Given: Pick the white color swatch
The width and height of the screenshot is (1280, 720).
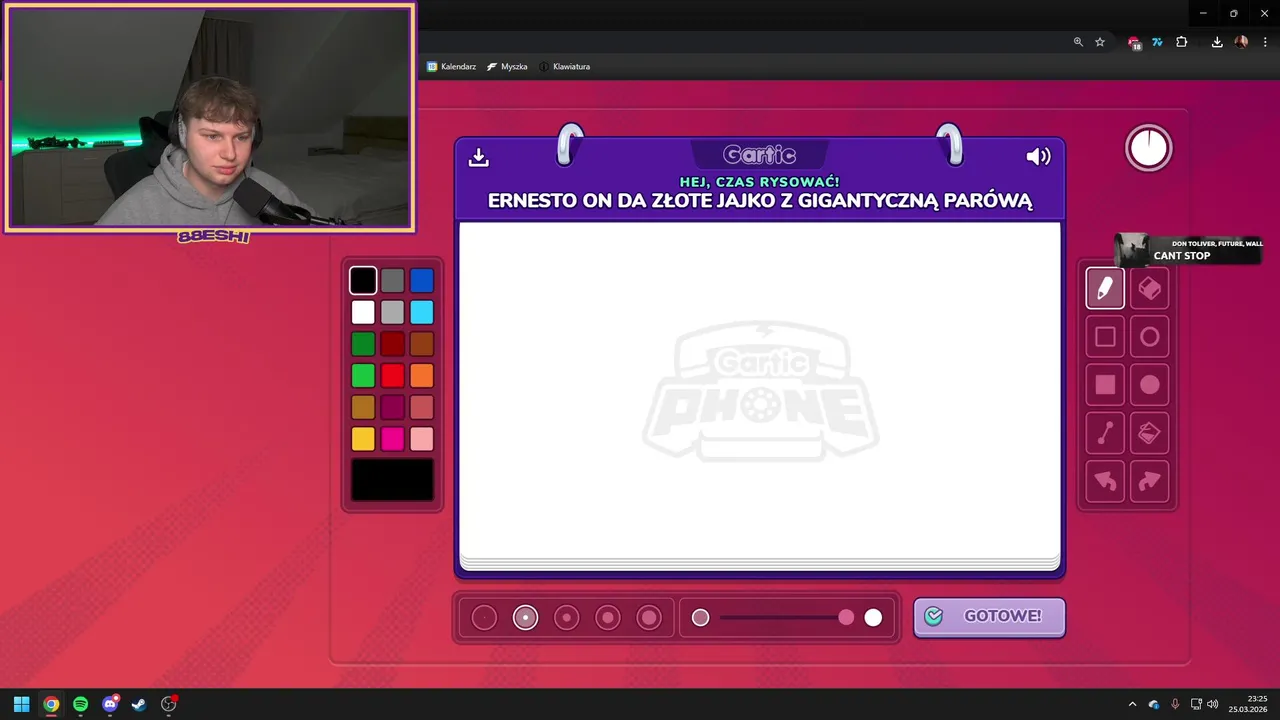Looking at the screenshot, I should pyautogui.click(x=363, y=312).
